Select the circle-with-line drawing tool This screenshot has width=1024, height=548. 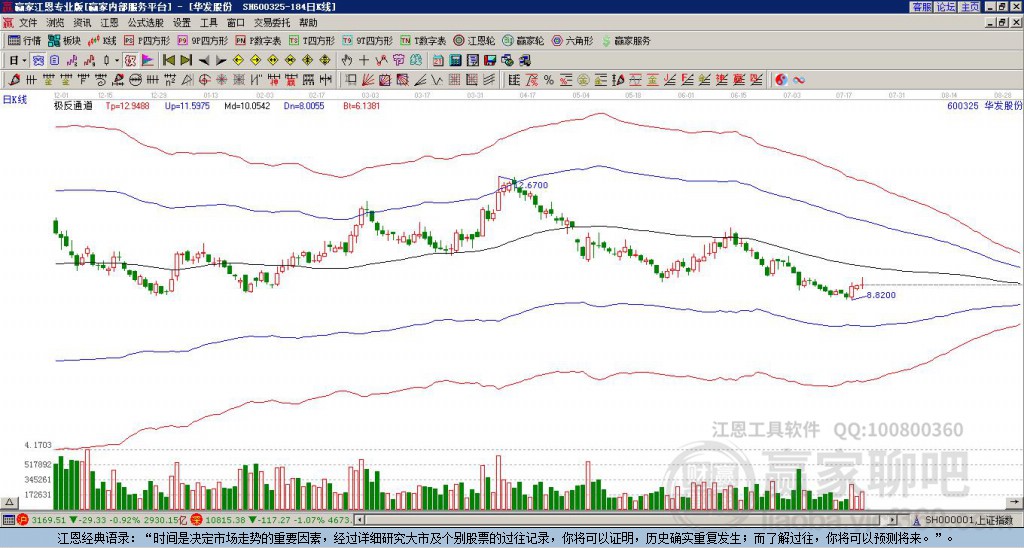(134, 80)
